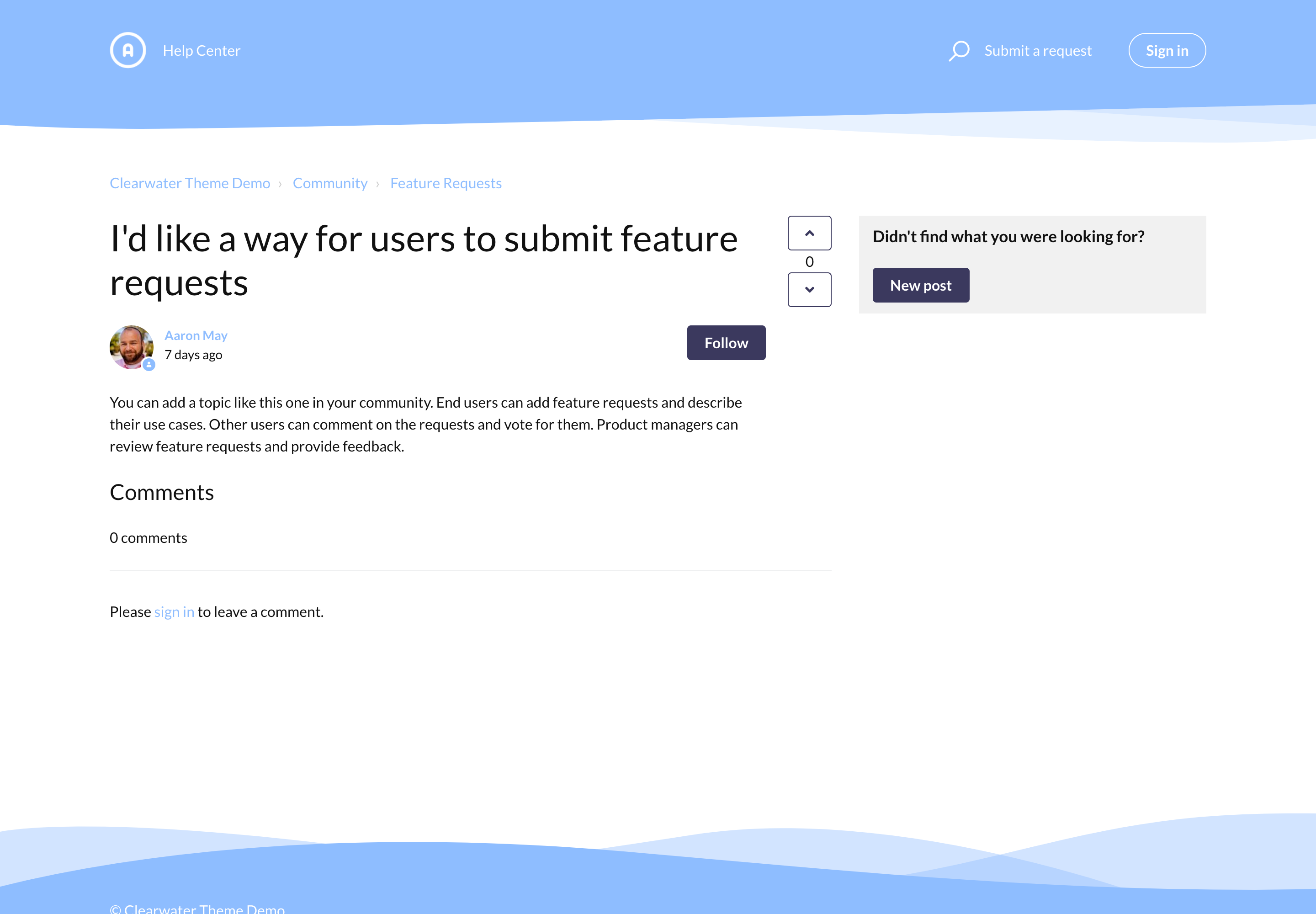Image resolution: width=1316 pixels, height=914 pixels.
Task: Click the vote count number
Action: click(x=809, y=262)
